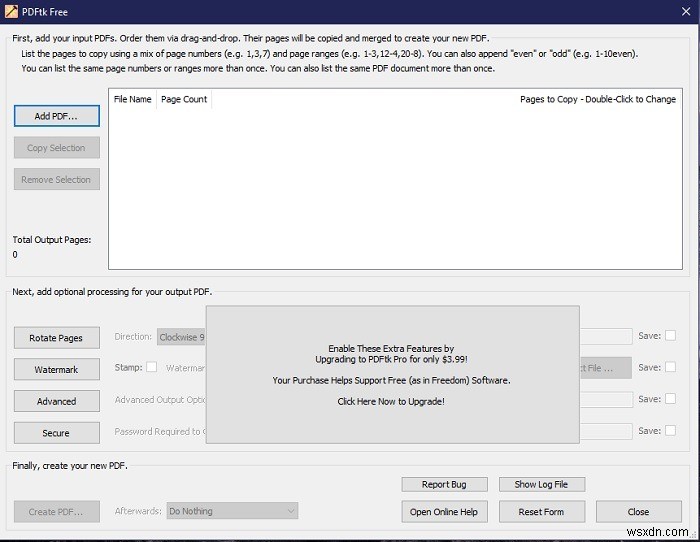The width and height of the screenshot is (700, 542).
Task: Enable Save checkbox in Secure row
Action: coord(670,430)
